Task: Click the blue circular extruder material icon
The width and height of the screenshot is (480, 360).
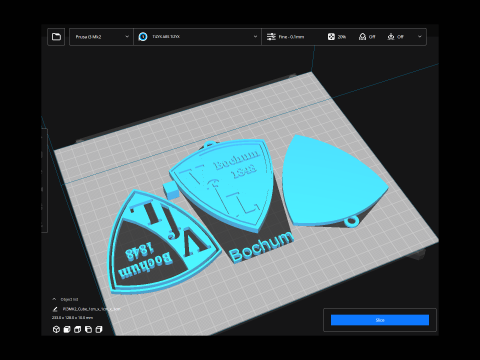Action: [143, 37]
